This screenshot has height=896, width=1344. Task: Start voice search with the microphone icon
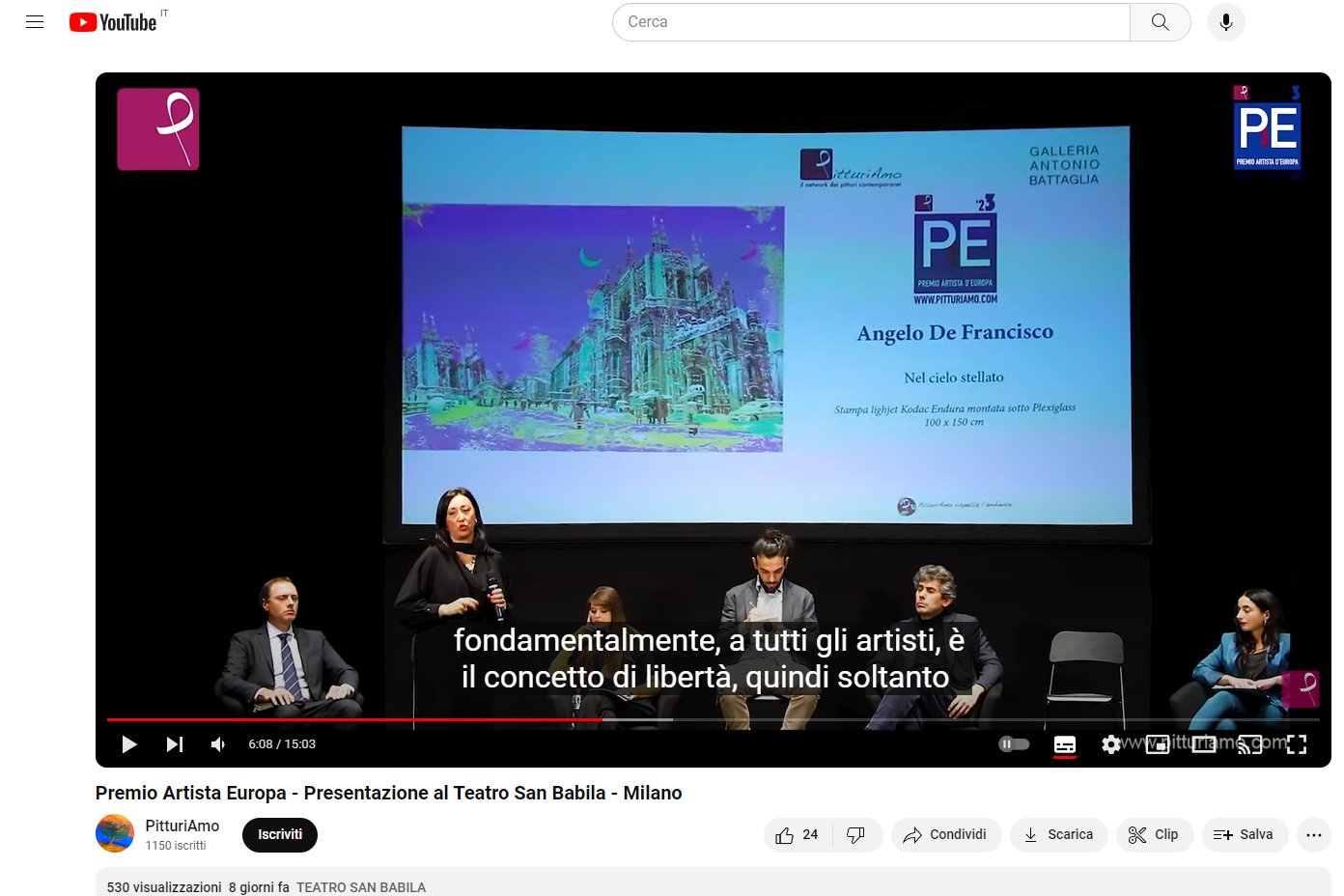(1225, 22)
